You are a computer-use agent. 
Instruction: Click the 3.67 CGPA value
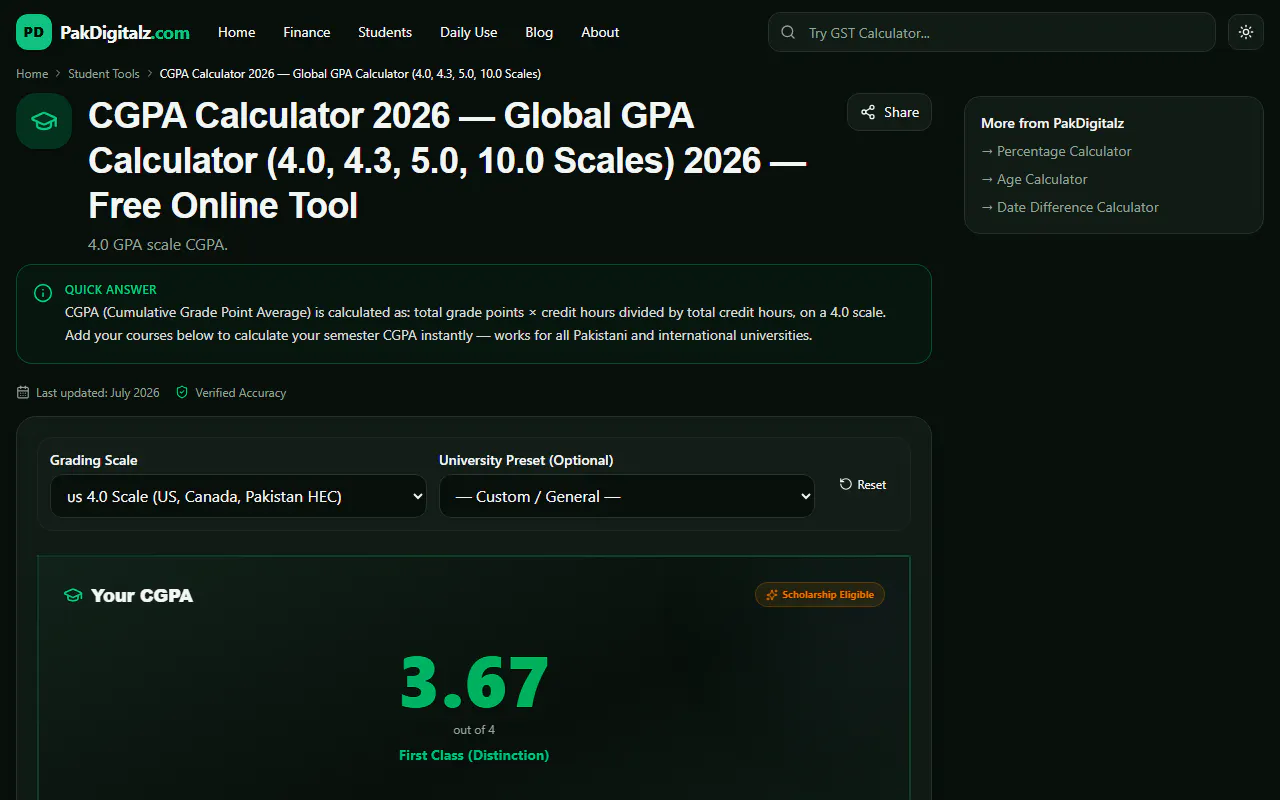coord(474,682)
